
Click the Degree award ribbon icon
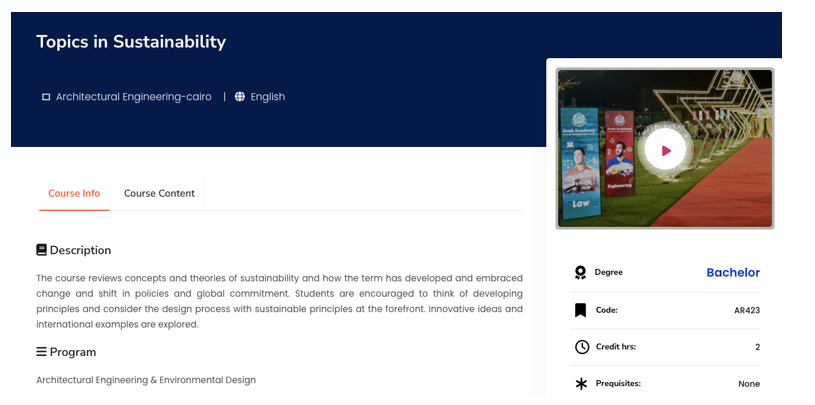[581, 273]
